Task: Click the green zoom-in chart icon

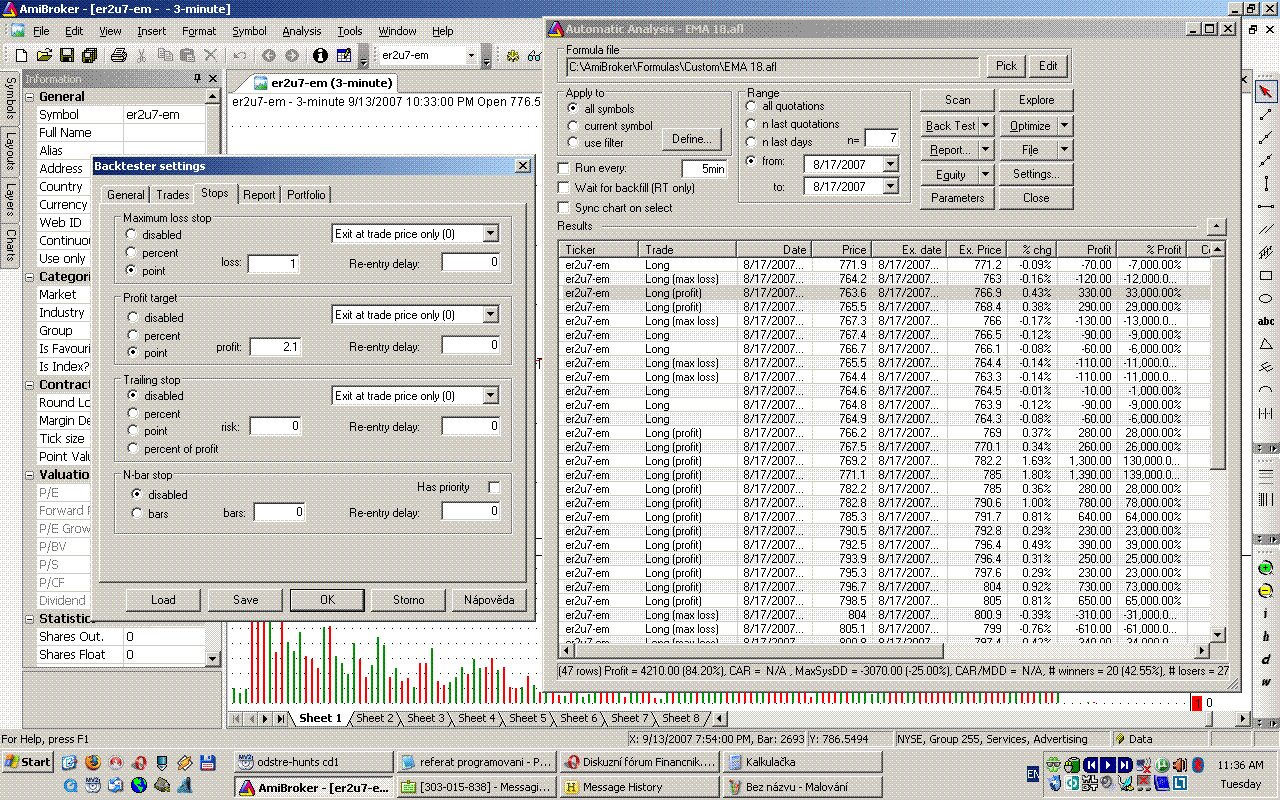Action: (x=1266, y=568)
